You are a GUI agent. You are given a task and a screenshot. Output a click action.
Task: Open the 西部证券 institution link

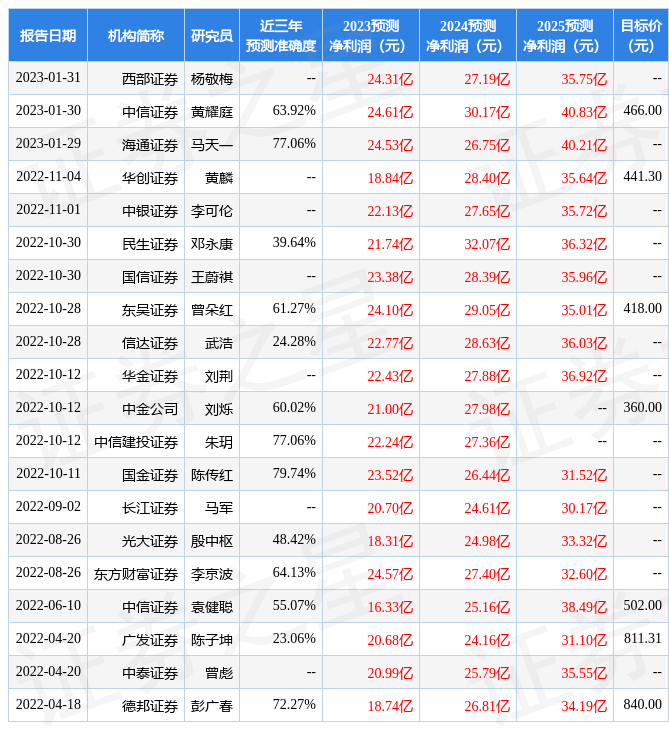coord(150,79)
